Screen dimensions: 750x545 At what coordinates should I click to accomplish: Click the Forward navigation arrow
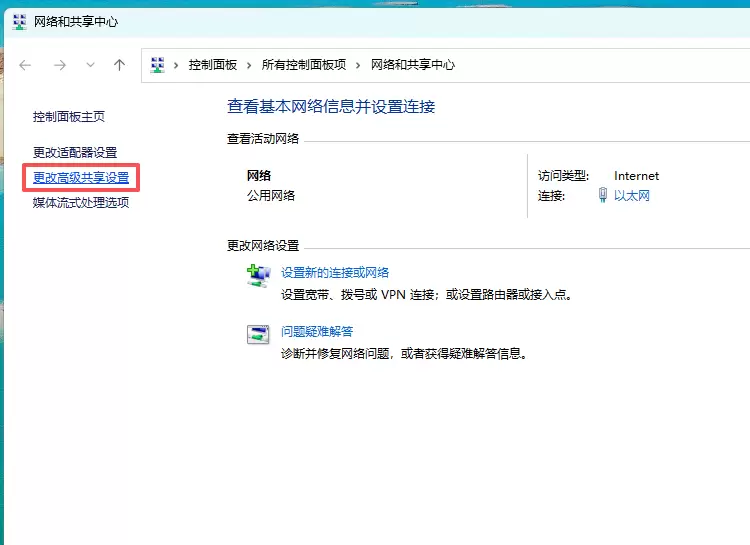pyautogui.click(x=60, y=65)
